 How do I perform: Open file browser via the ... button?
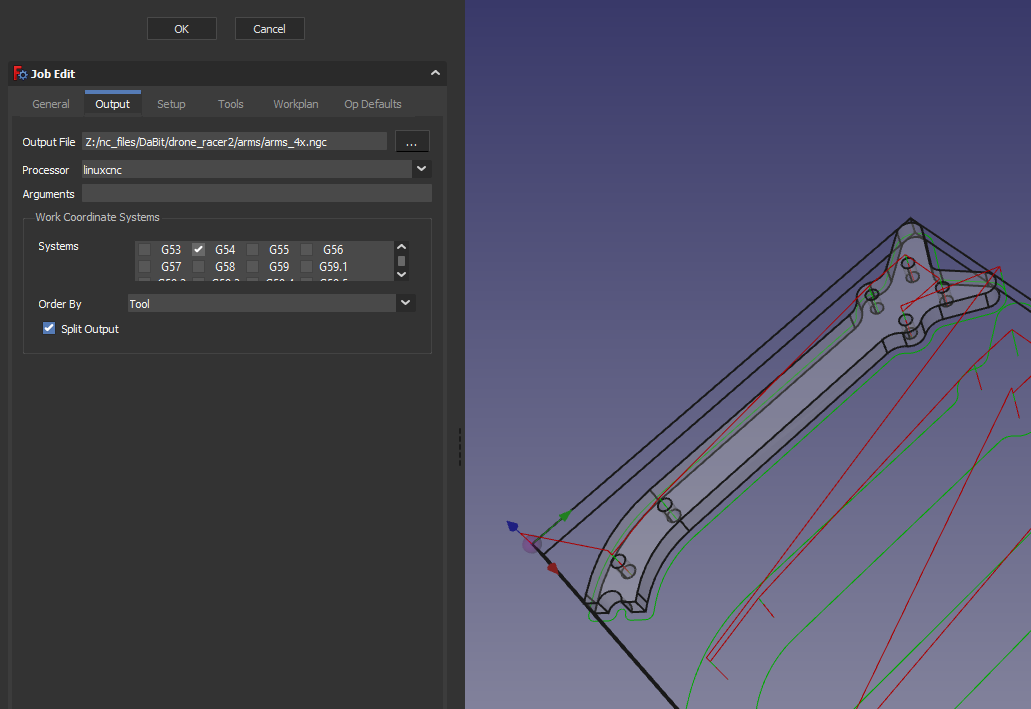411,141
